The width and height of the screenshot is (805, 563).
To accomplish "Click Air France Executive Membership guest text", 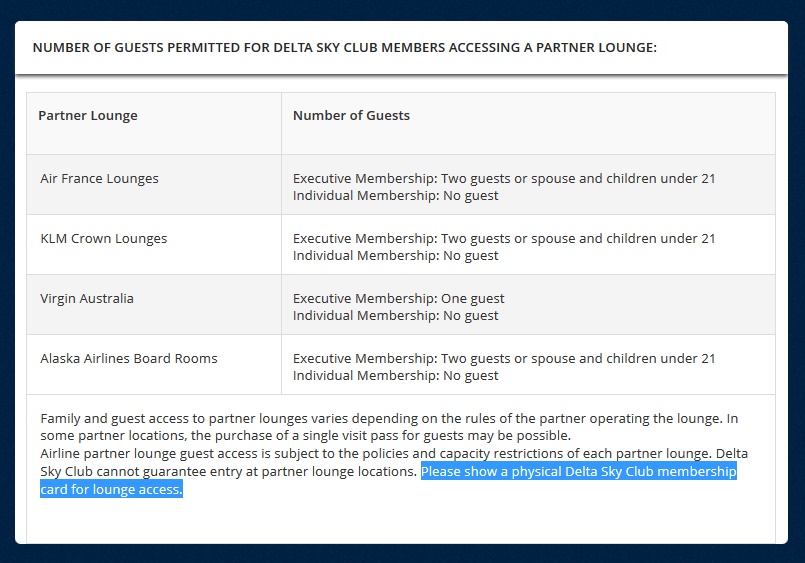I will (504, 179).
